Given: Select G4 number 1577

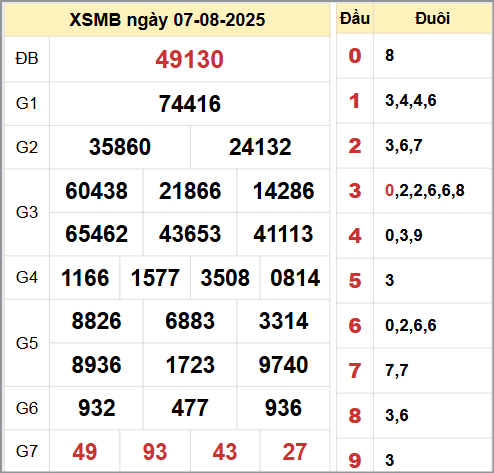Looking at the screenshot, I should (155, 278).
